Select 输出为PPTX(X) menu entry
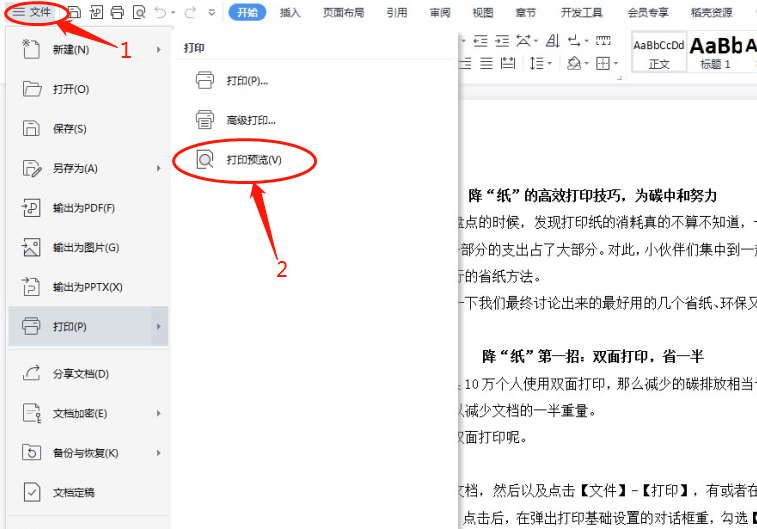Screen dimensions: 757x529 pyautogui.click(x=88, y=287)
